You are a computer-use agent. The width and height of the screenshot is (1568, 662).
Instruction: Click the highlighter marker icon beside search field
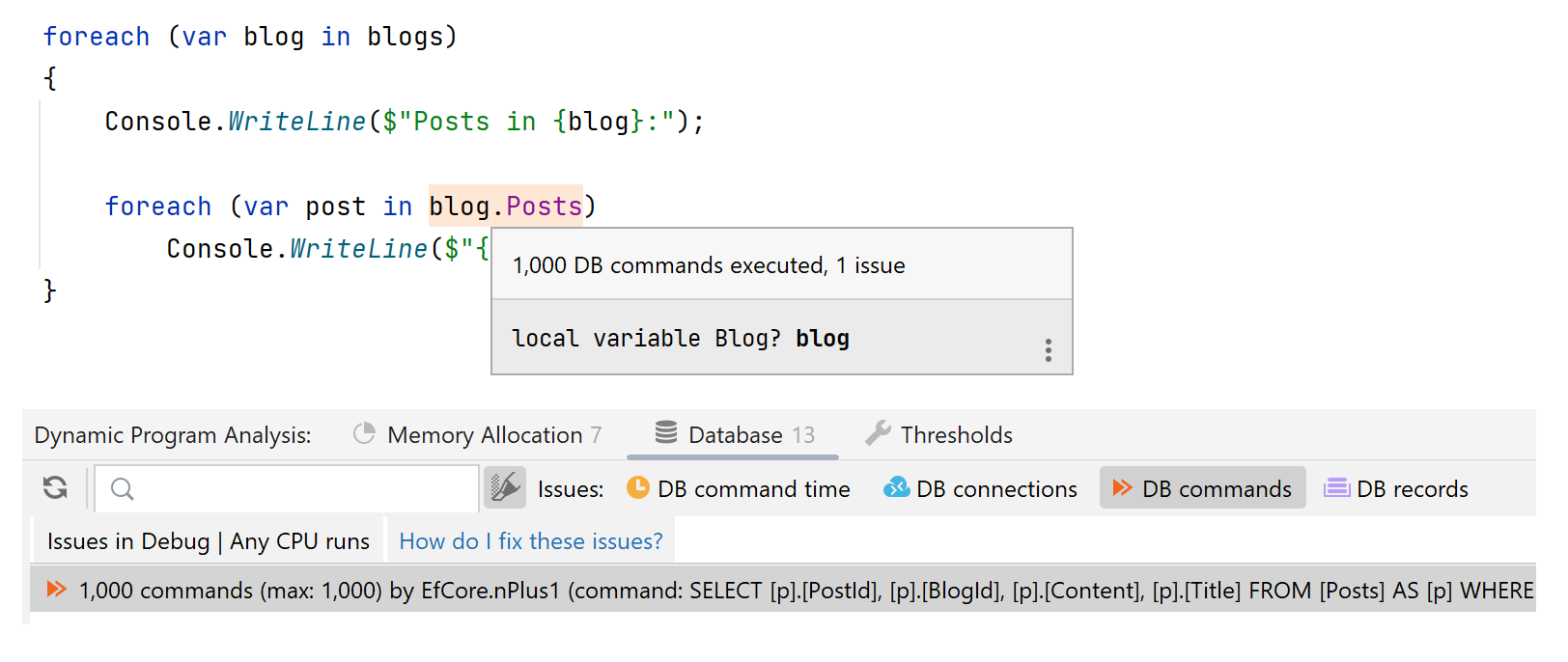coord(505,487)
